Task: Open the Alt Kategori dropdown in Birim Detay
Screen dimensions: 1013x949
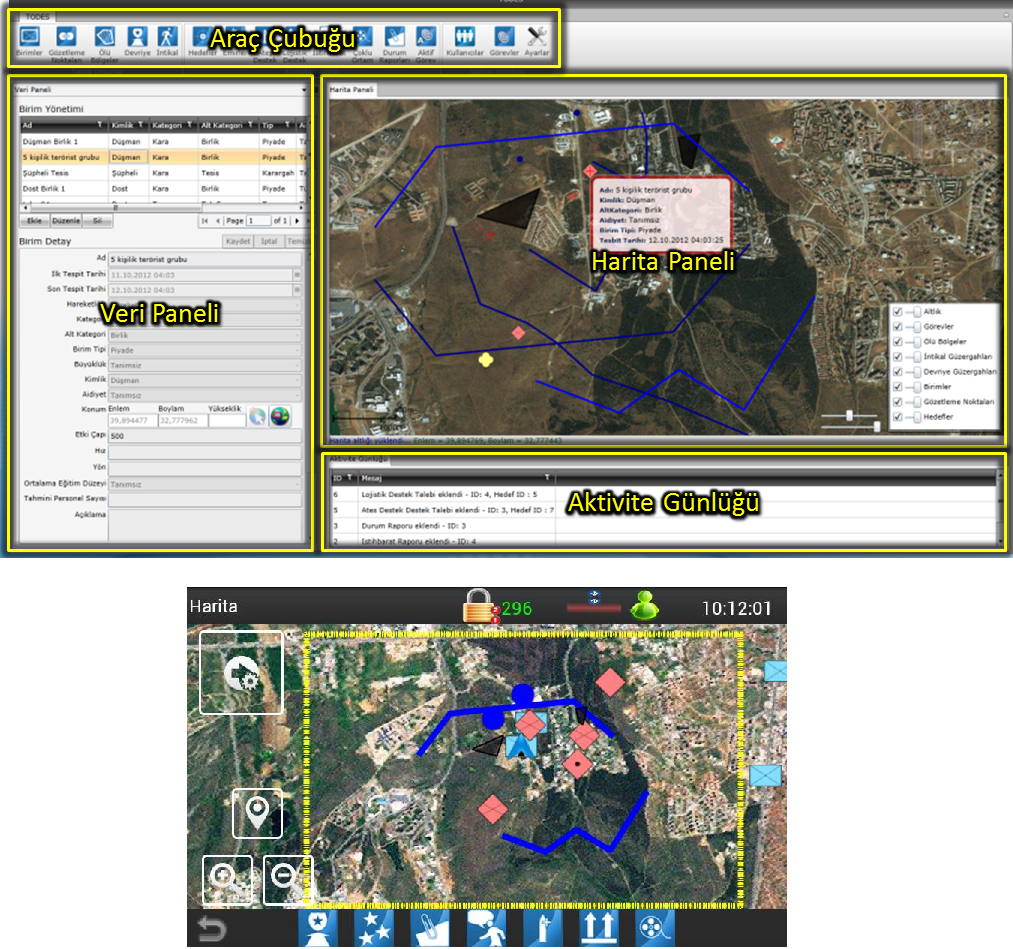Action: point(205,335)
